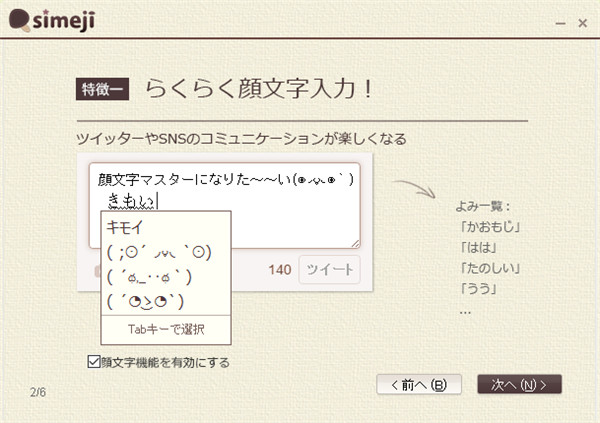The image size is (600, 423).
Task: Click the resize grip of the text box
Action: pyautogui.click(x=355, y=243)
